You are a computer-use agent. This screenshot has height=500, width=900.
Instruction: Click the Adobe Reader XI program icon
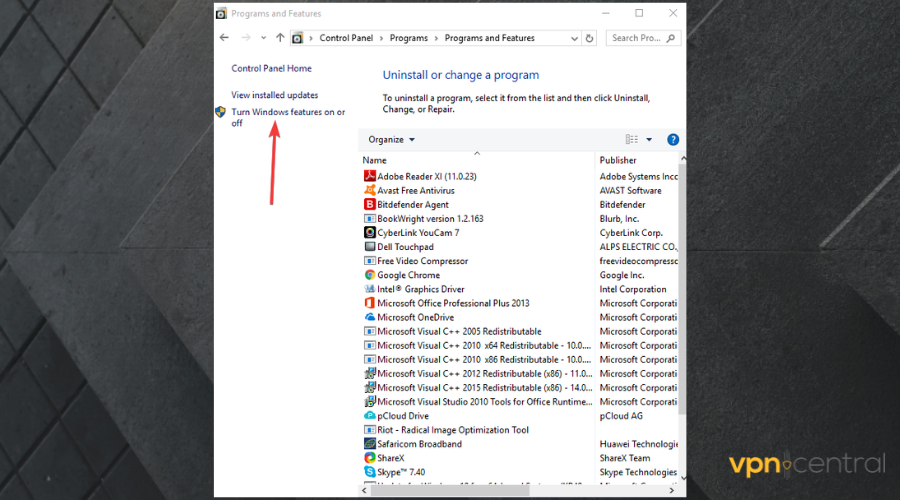[x=370, y=176]
